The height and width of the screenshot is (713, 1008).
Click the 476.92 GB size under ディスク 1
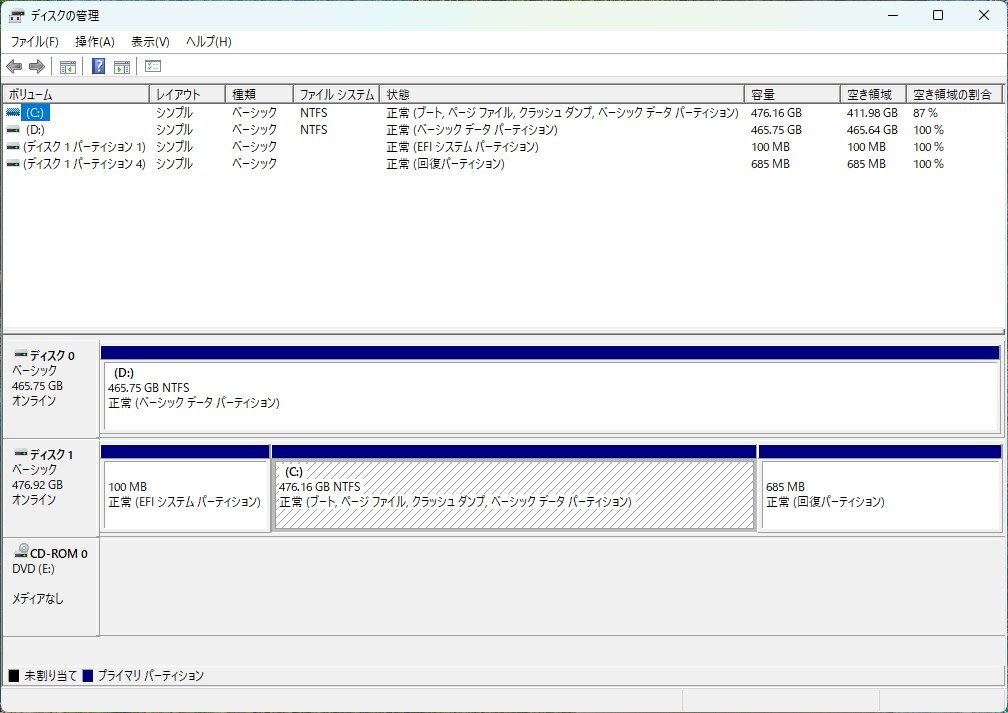(x=37, y=485)
